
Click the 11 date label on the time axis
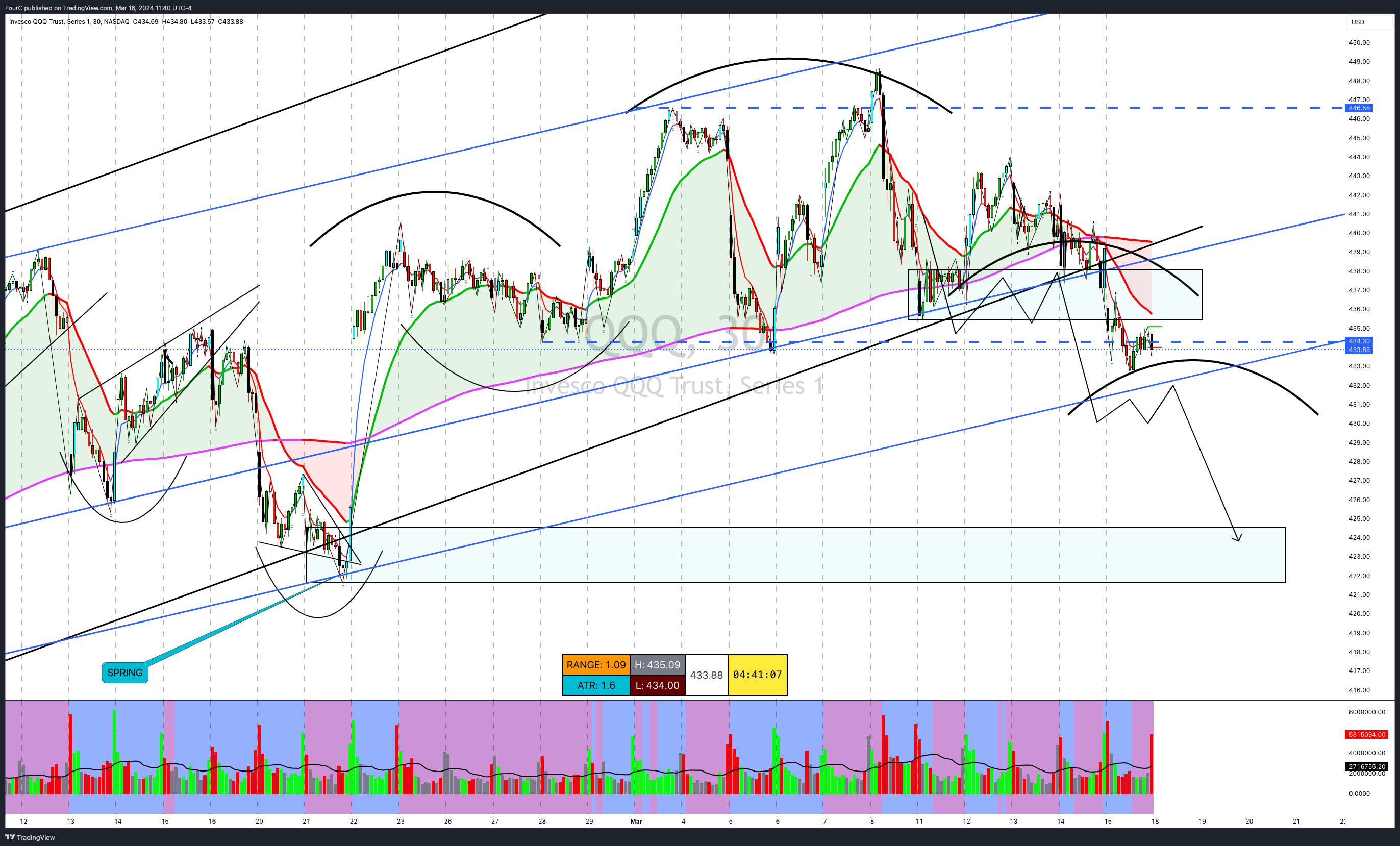pyautogui.click(x=919, y=821)
